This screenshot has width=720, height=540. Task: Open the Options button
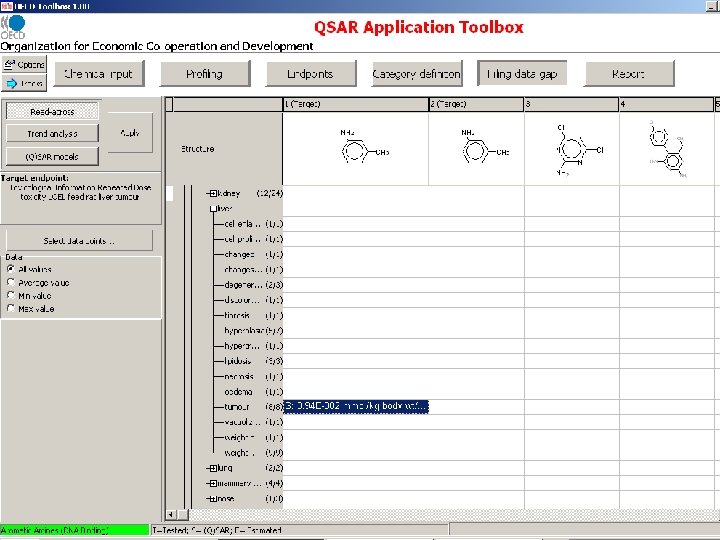pos(24,65)
